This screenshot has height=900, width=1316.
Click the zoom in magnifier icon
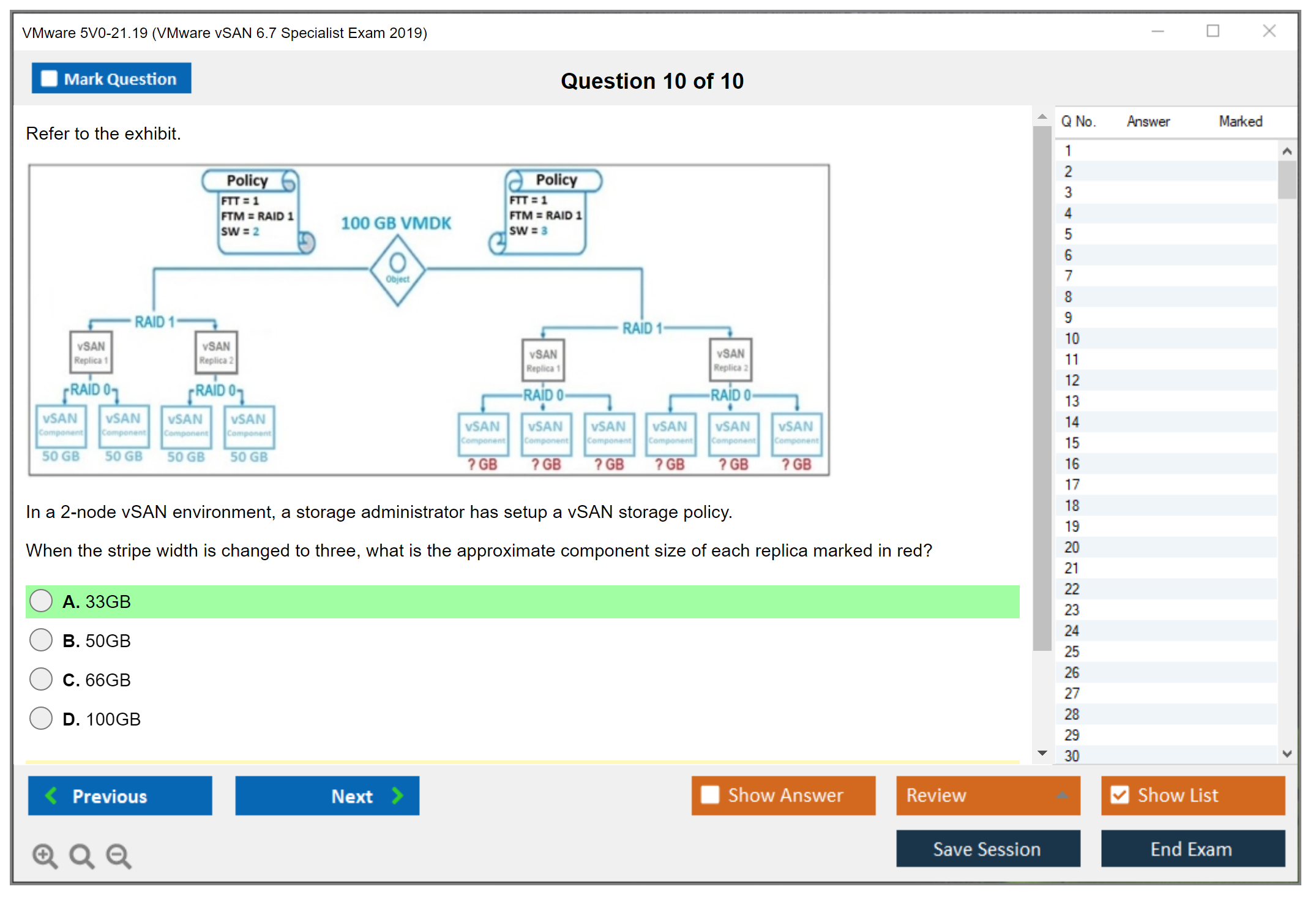pos(45,855)
